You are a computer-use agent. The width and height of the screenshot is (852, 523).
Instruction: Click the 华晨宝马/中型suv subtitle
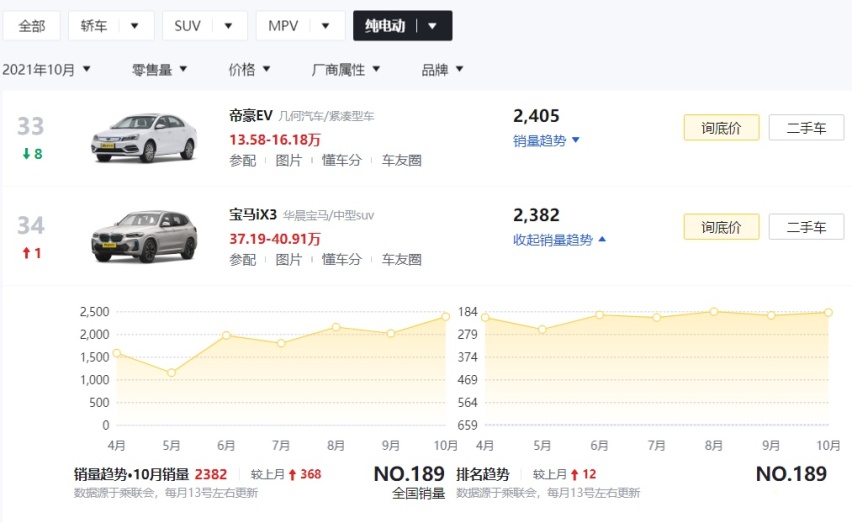[328, 216]
